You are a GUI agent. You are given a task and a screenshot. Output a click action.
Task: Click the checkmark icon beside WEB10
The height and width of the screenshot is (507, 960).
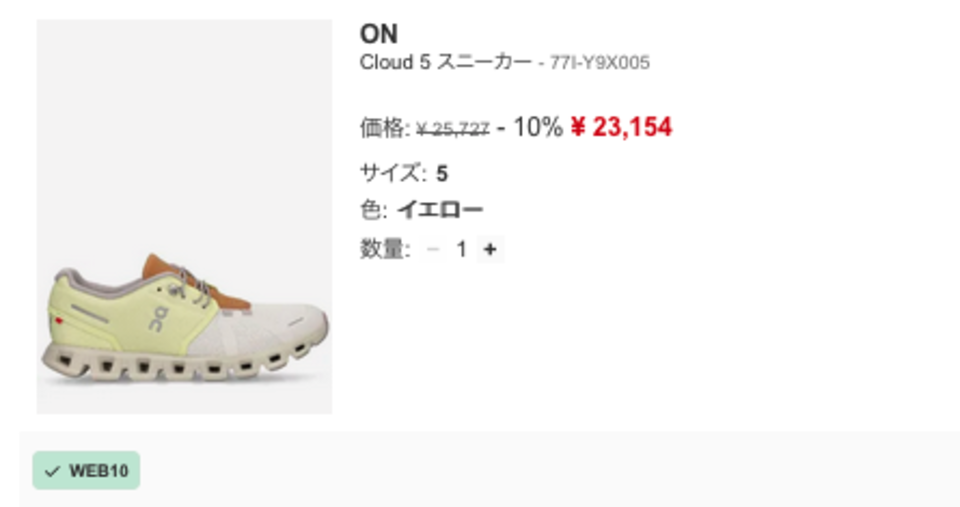(53, 471)
